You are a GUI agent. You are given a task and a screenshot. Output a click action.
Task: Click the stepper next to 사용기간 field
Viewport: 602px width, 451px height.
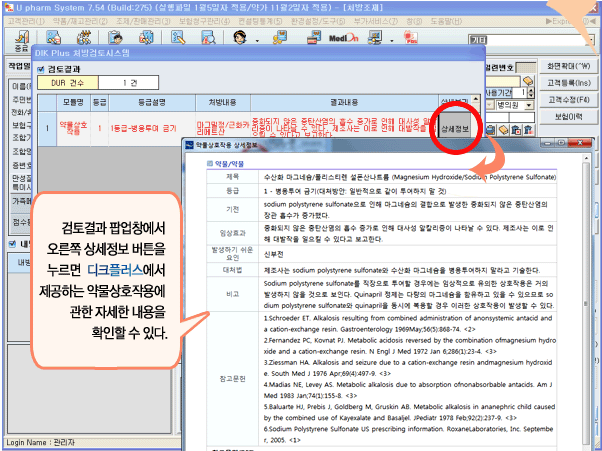(x=531, y=93)
